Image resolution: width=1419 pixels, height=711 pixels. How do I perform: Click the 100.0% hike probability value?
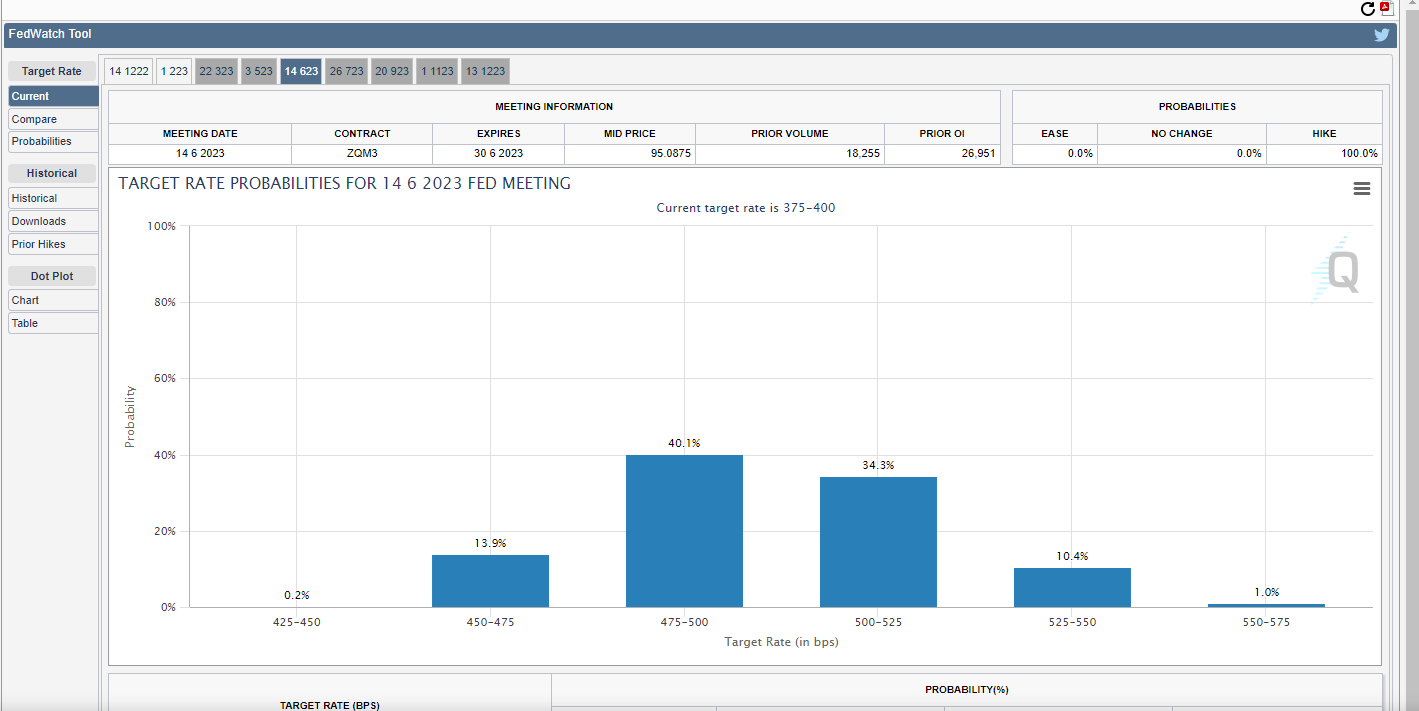tap(1359, 154)
